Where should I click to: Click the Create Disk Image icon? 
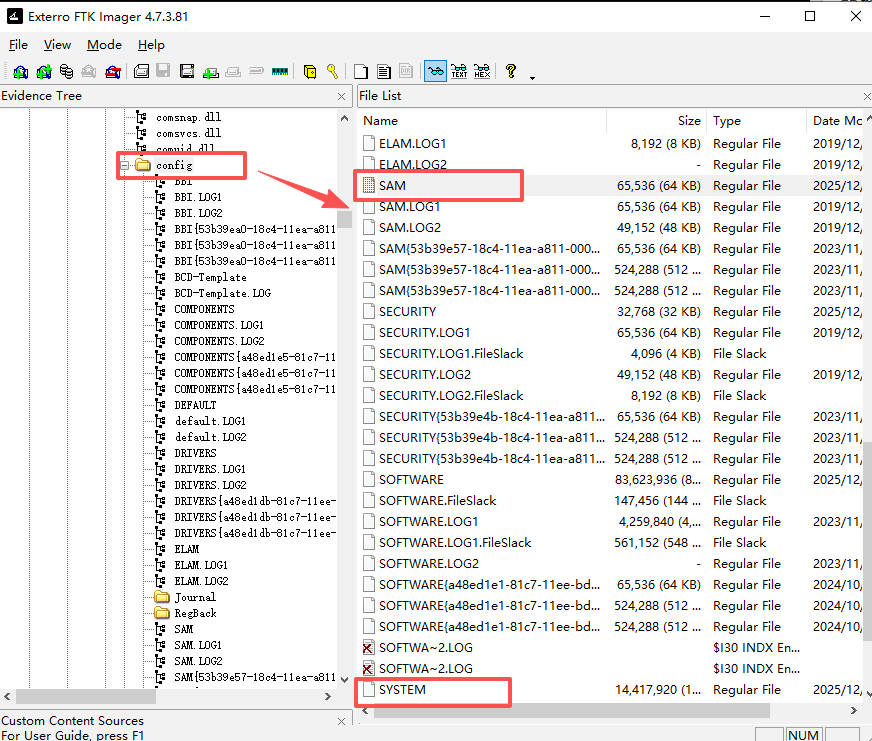click(141, 71)
